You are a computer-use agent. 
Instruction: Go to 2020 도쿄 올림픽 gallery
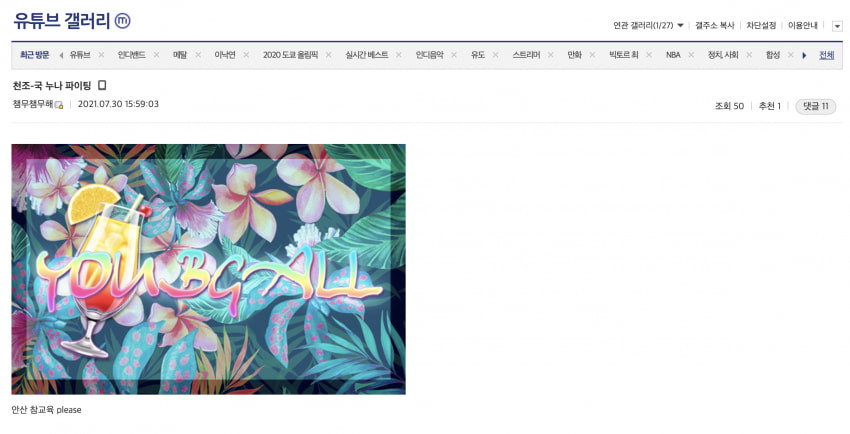coord(291,55)
